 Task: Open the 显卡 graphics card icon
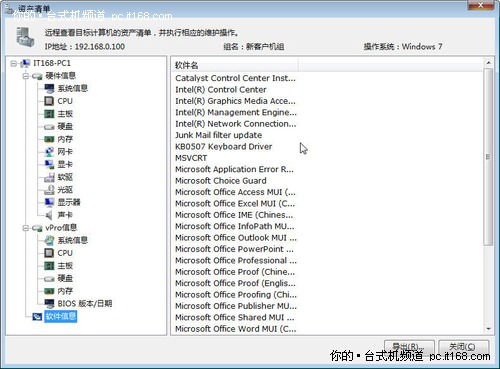49,165
